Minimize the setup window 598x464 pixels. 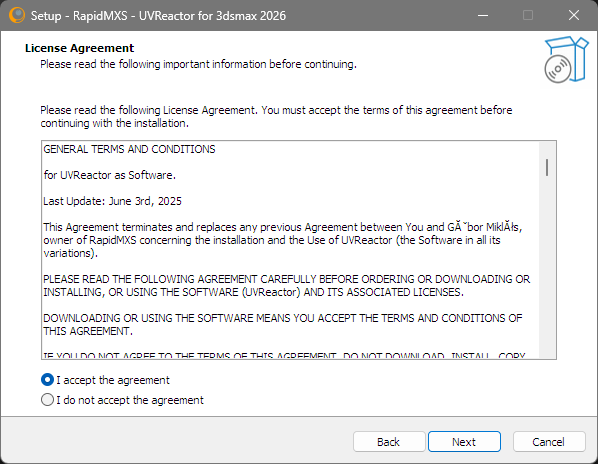click(483, 15)
